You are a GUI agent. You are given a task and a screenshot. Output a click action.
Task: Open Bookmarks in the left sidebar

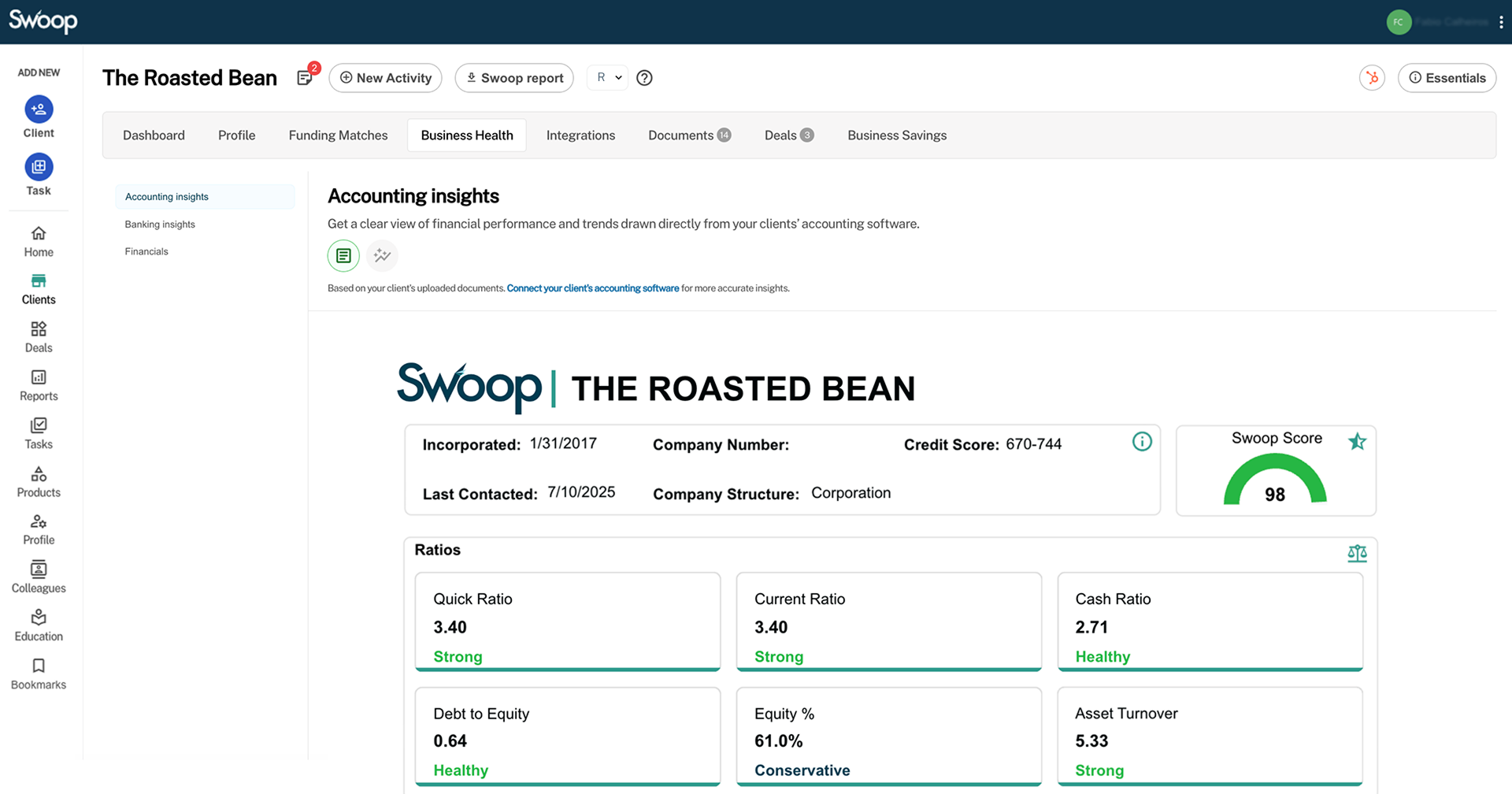[39, 673]
